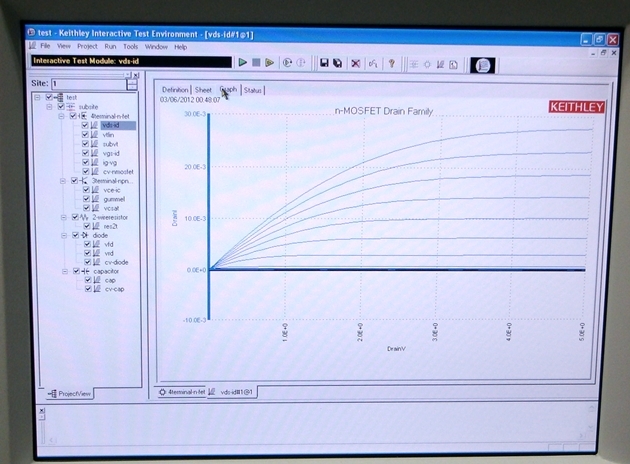This screenshot has width=630, height=464.
Task: Open help with question mark icon
Action: [392, 63]
